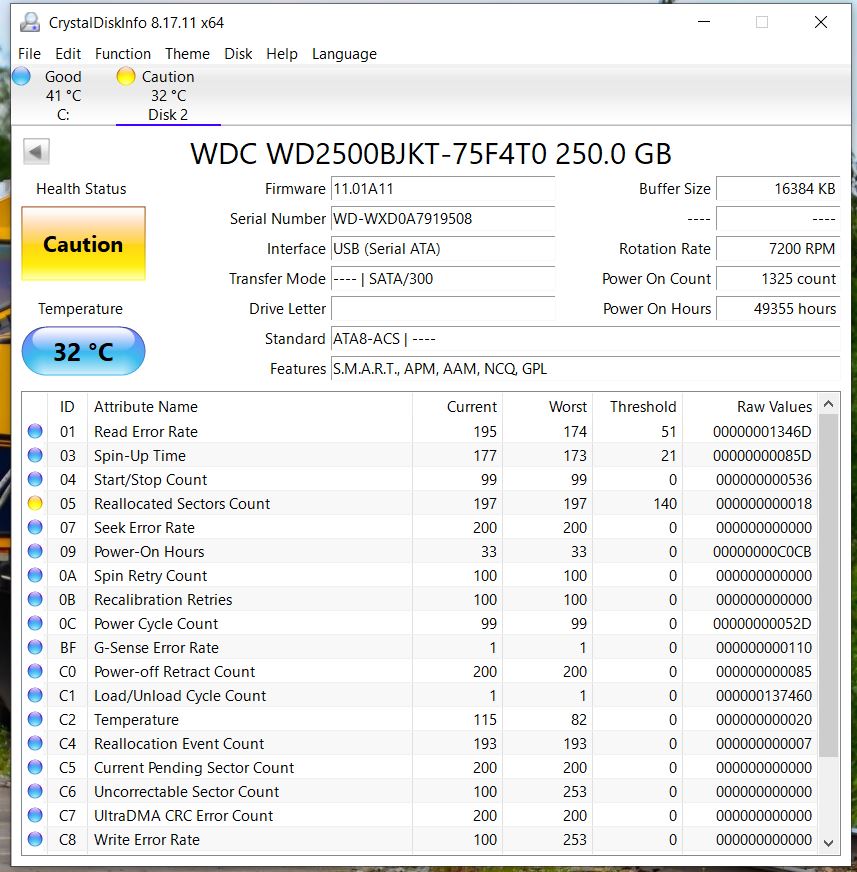This screenshot has height=872, width=857.
Task: Click blue status icon beside Read Error Rate
Action: pyautogui.click(x=35, y=432)
